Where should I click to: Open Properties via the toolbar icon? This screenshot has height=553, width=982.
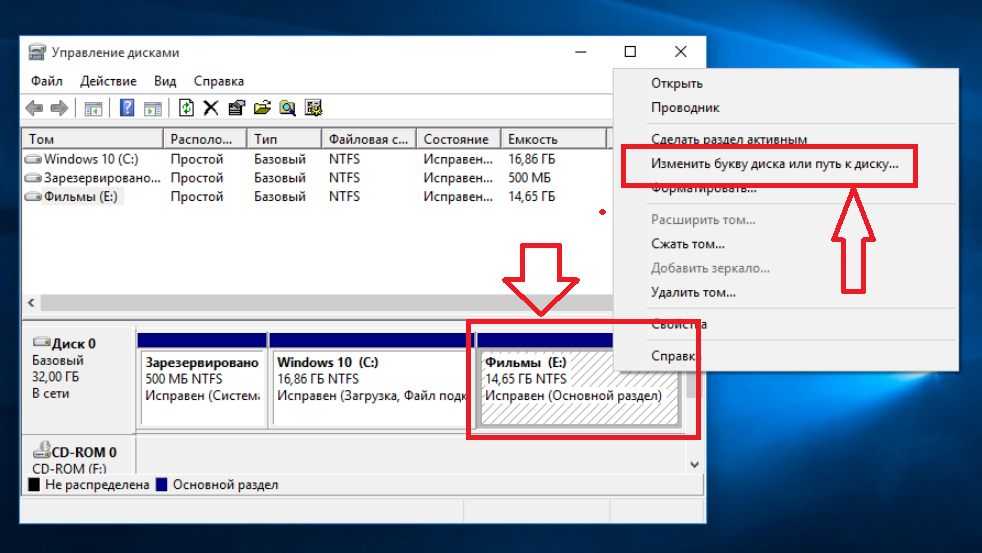237,108
